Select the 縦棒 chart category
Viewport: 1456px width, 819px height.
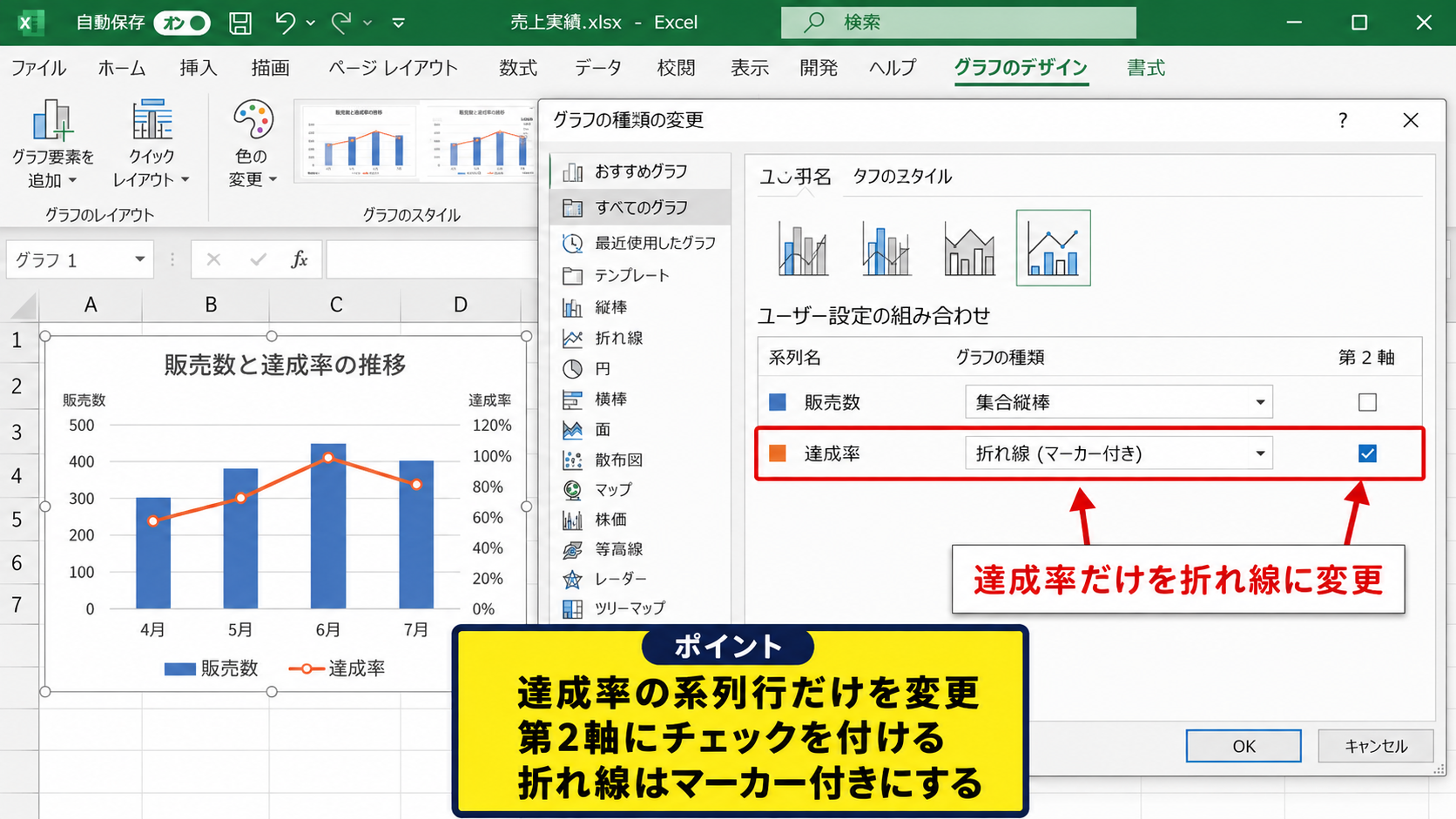click(610, 307)
